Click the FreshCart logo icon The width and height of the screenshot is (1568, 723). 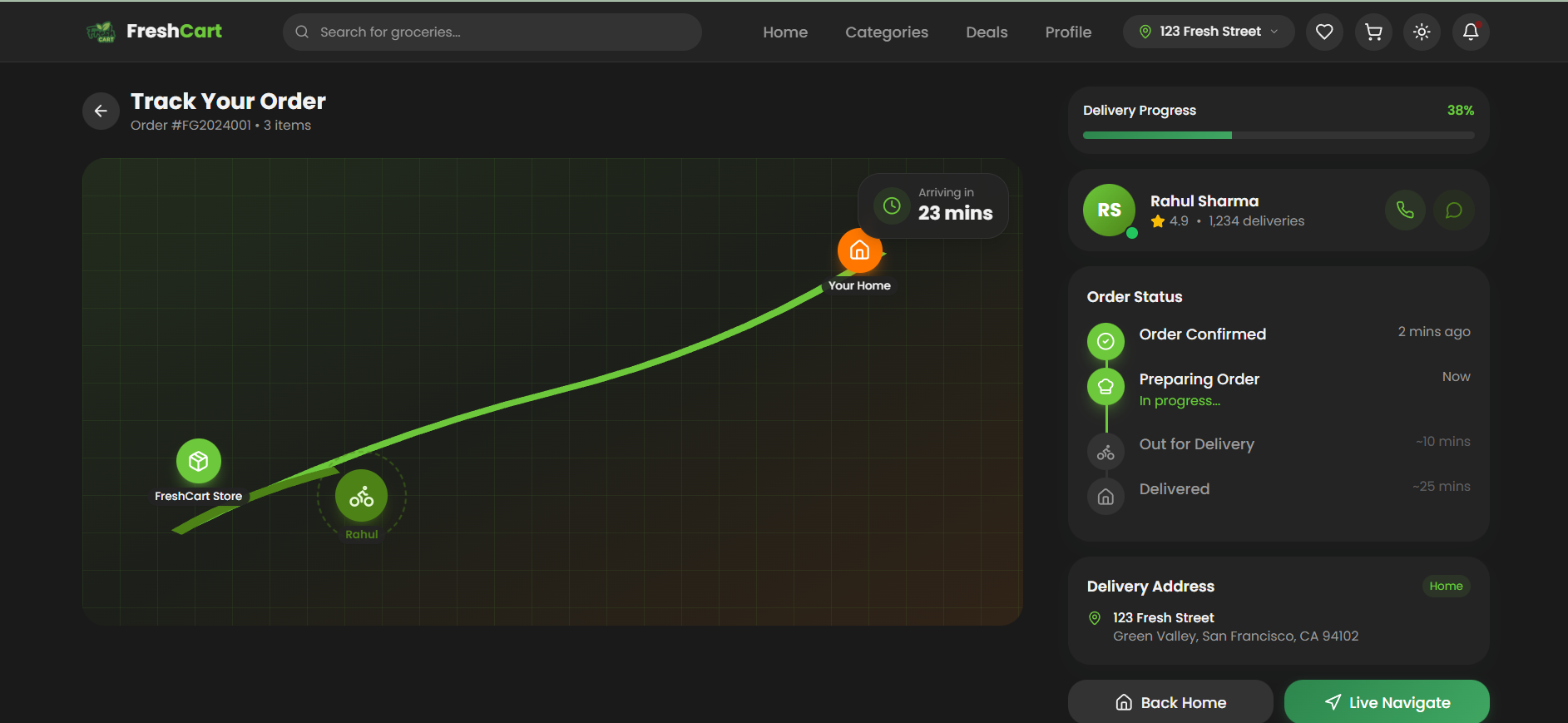tap(101, 32)
